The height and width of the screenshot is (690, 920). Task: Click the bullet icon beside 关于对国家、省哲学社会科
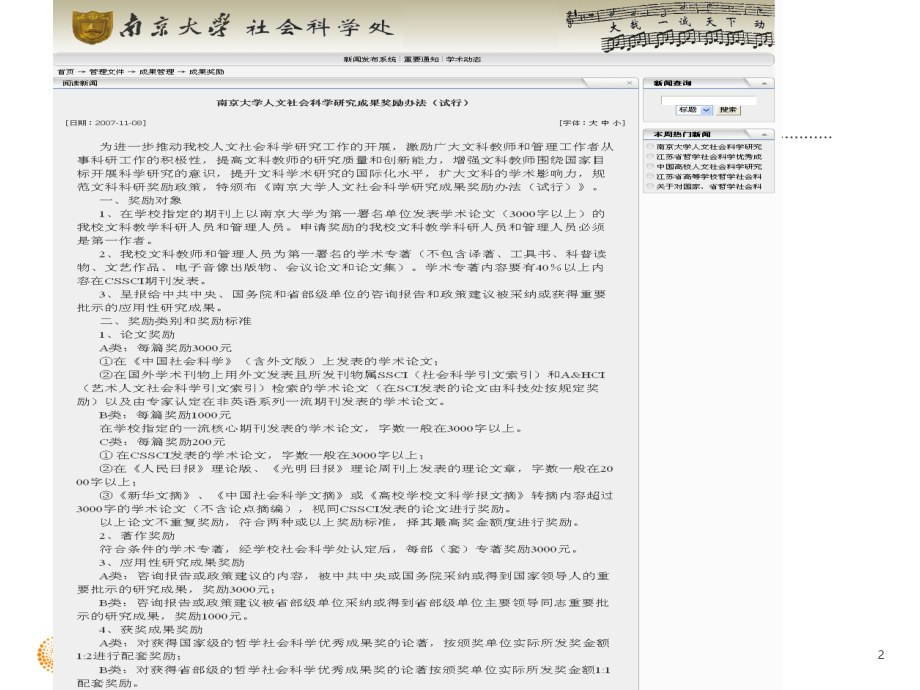(650, 186)
